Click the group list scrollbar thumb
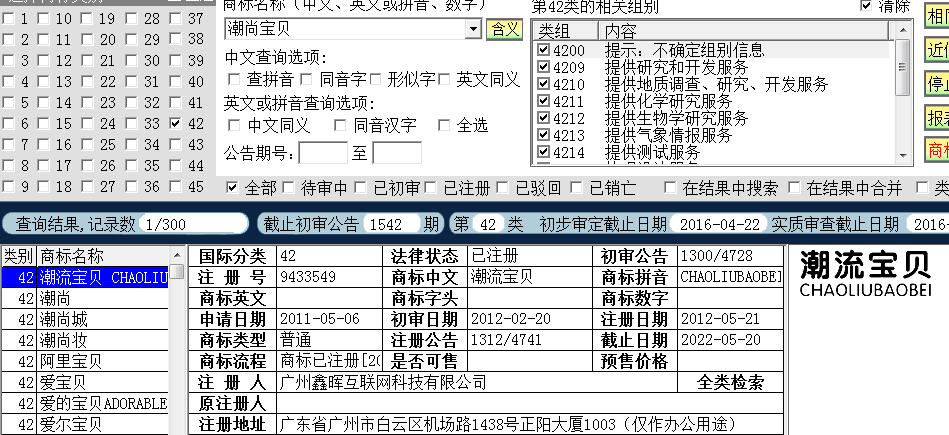The image size is (949, 435). click(x=903, y=67)
